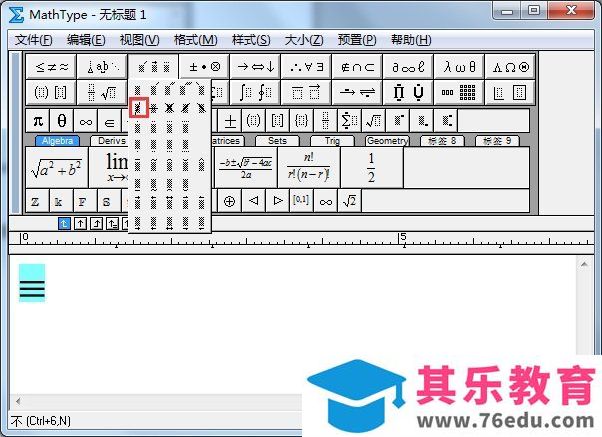Open matrix templates palette
This screenshot has width=602, height=437.
click(460, 92)
